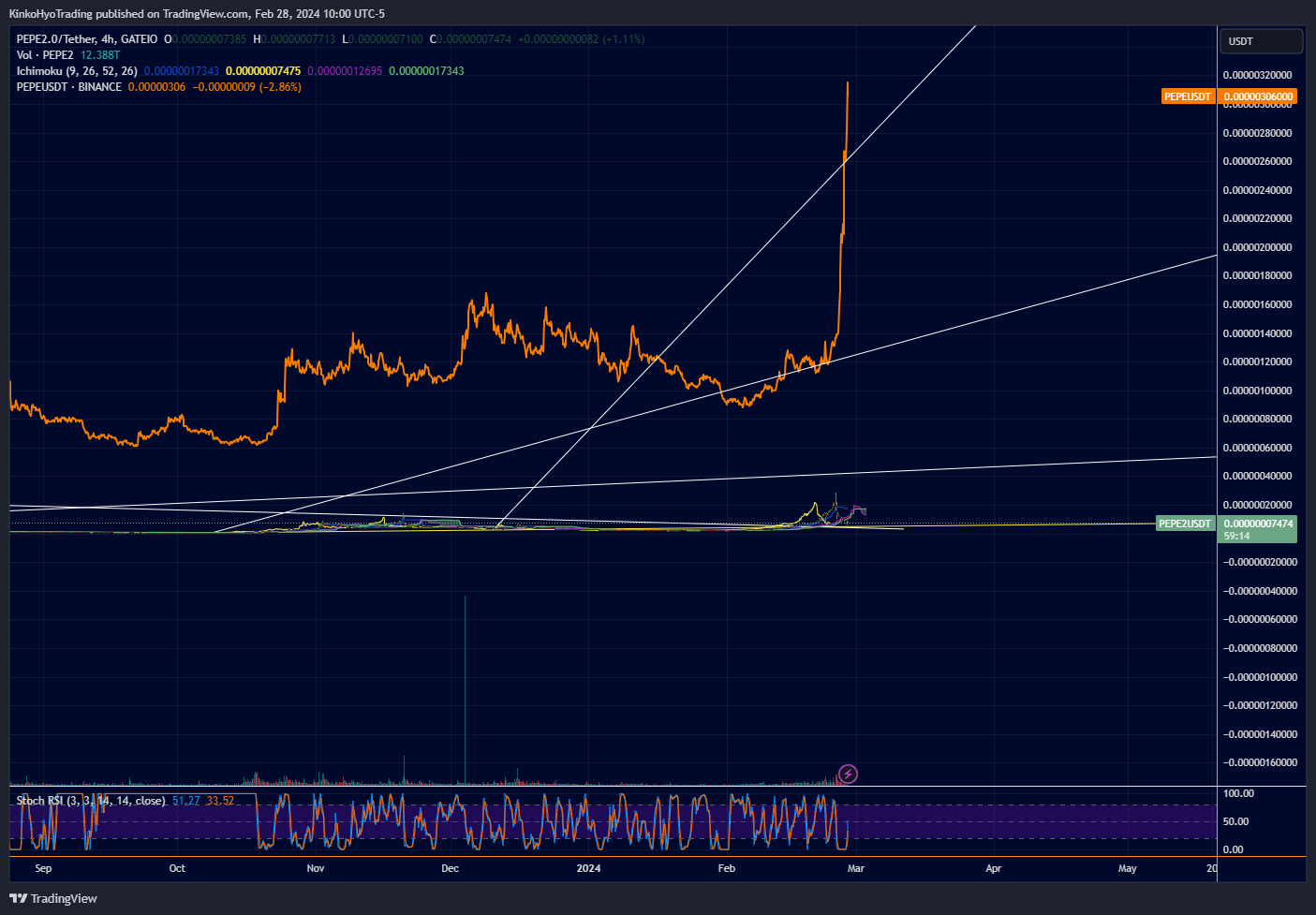The image size is (1316, 915).
Task: Click the Stoch RSI value 51.27
Action: click(x=186, y=801)
